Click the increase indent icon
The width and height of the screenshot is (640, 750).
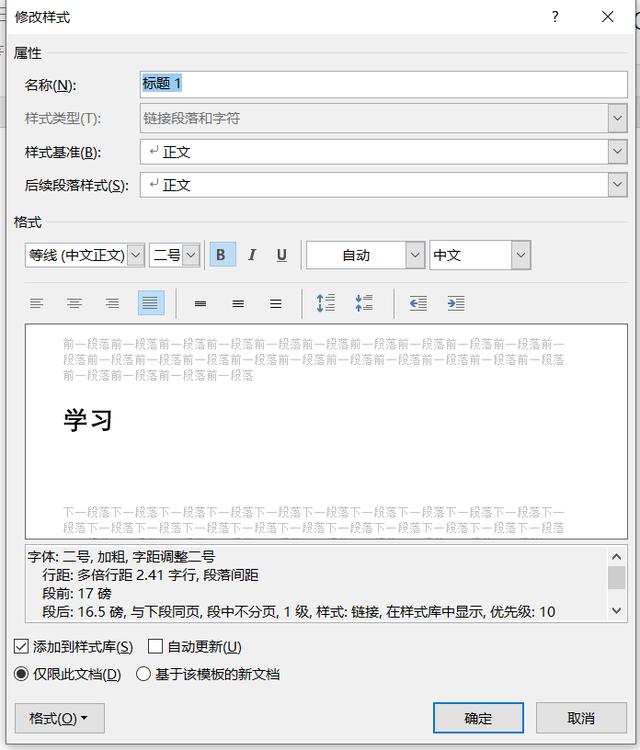pos(456,303)
